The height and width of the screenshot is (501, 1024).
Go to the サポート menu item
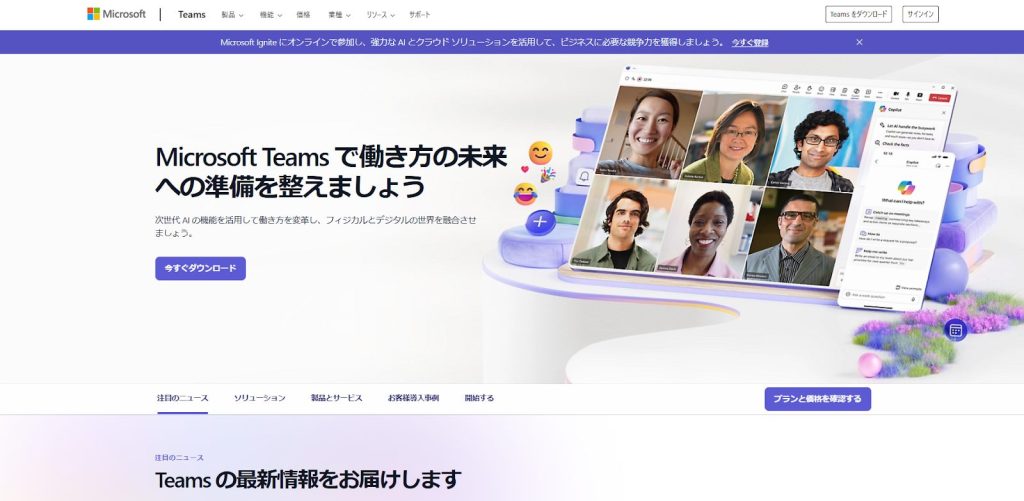pos(420,15)
